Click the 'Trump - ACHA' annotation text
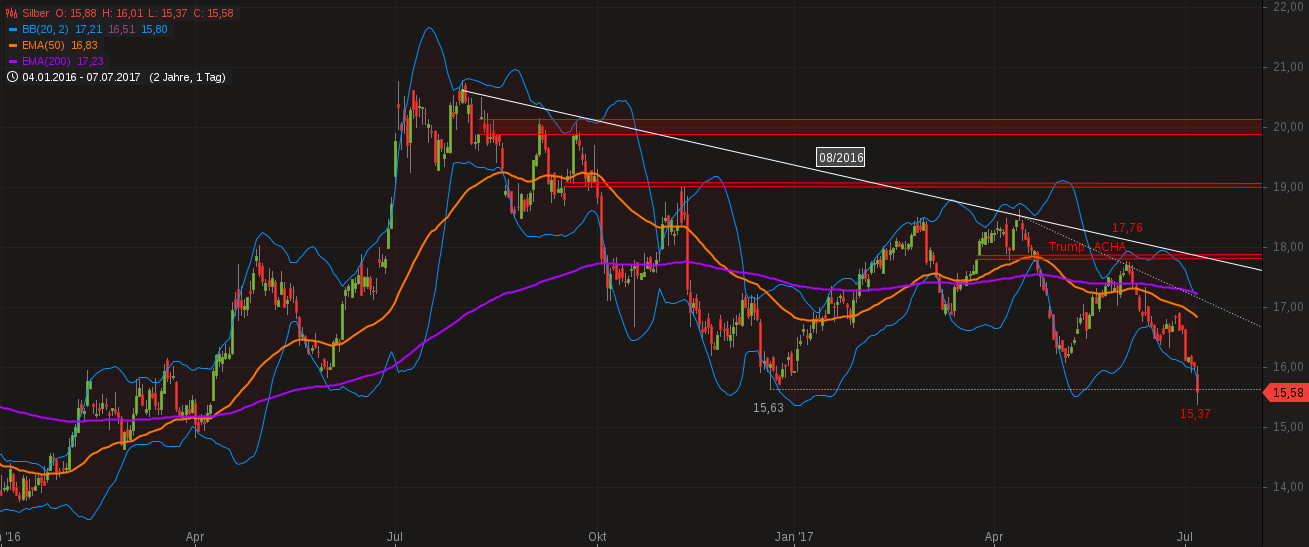This screenshot has width=1309, height=547. 1088,246
